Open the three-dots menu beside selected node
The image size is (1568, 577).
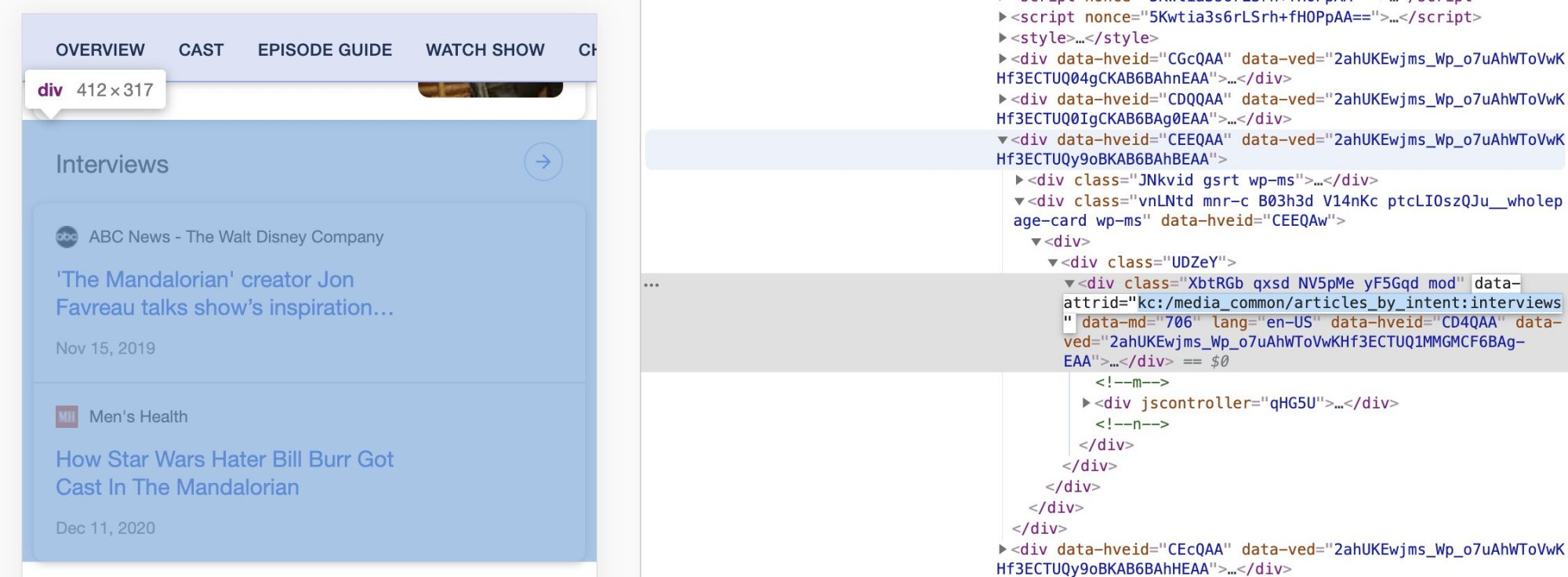click(652, 285)
